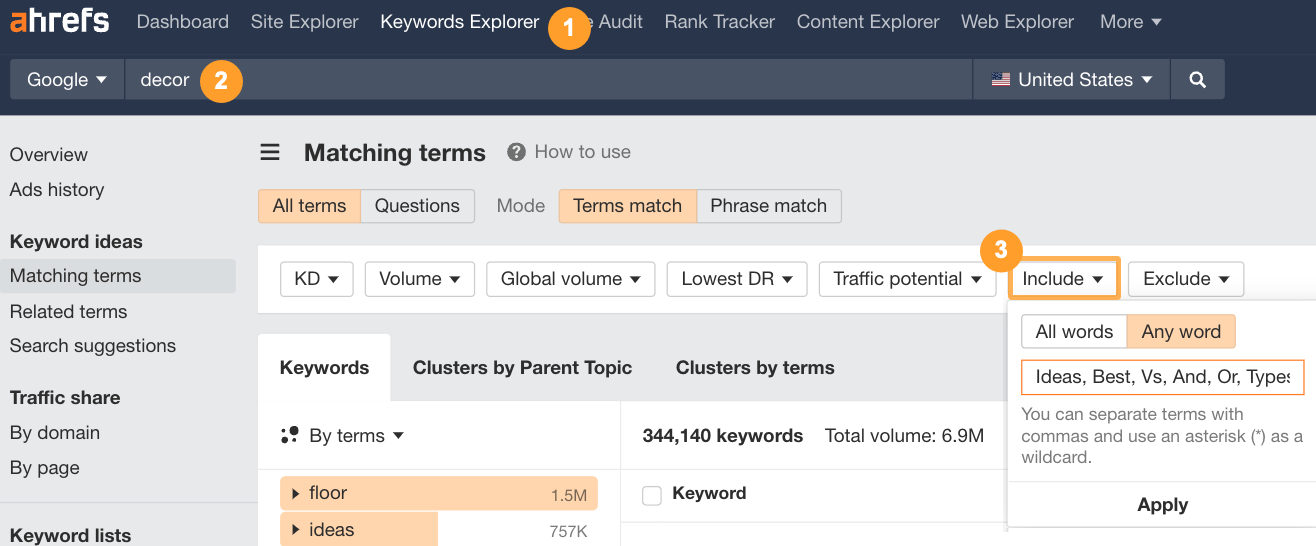The image size is (1316, 546).
Task: Expand the ideas term arrow
Action: (x=296, y=530)
